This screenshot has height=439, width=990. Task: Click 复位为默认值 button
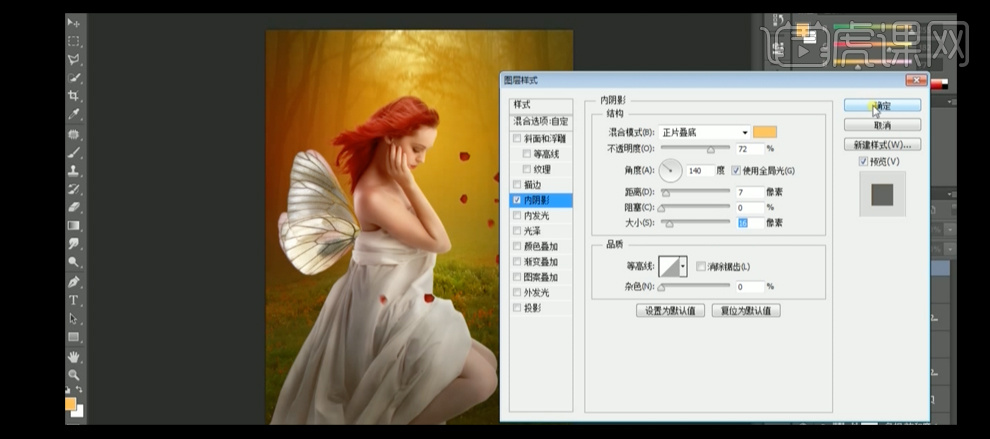pos(746,311)
